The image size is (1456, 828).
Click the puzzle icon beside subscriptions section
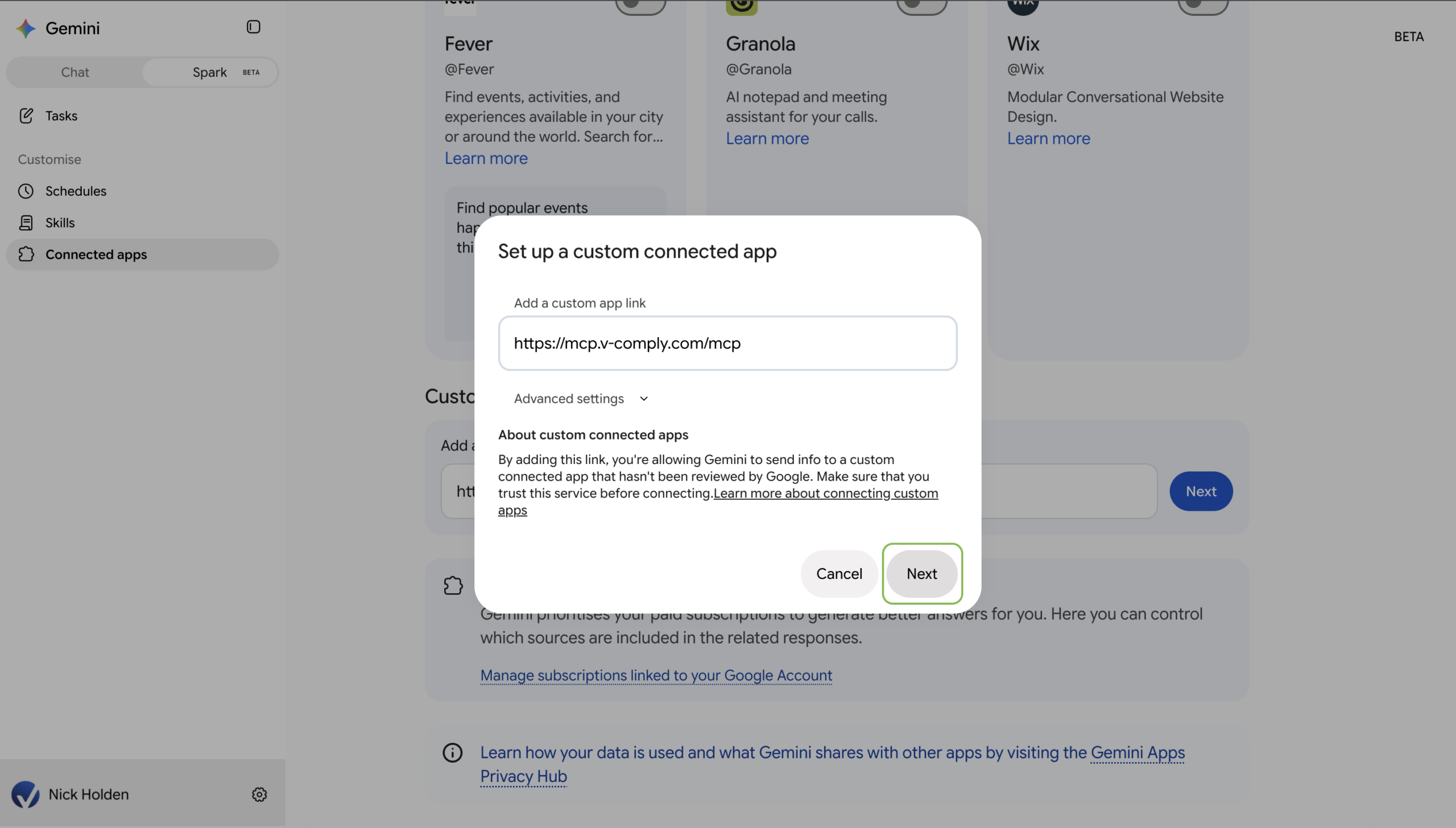point(453,585)
